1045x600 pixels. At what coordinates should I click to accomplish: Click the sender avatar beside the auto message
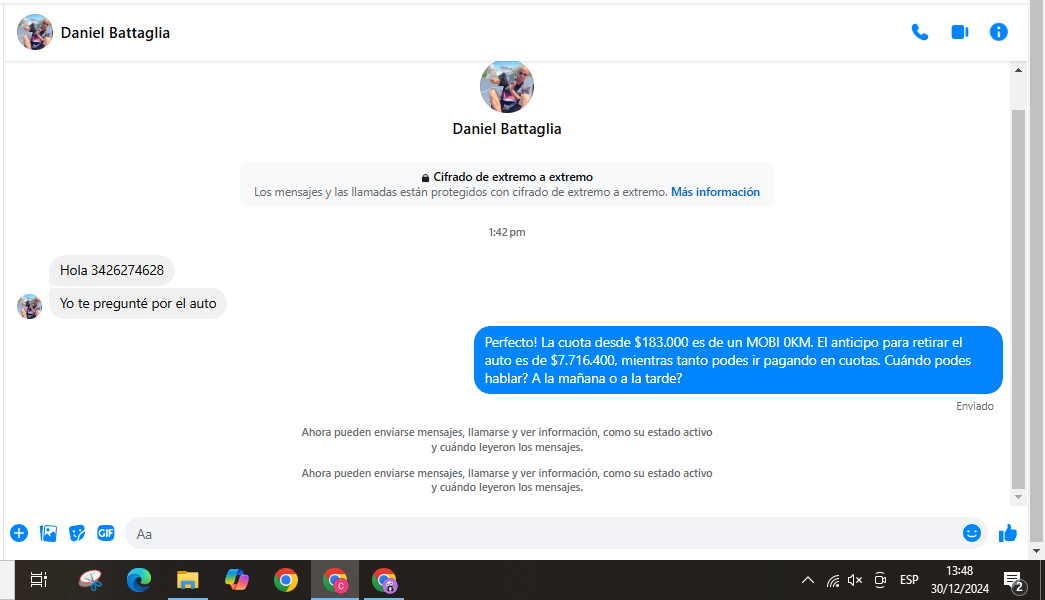(x=29, y=307)
